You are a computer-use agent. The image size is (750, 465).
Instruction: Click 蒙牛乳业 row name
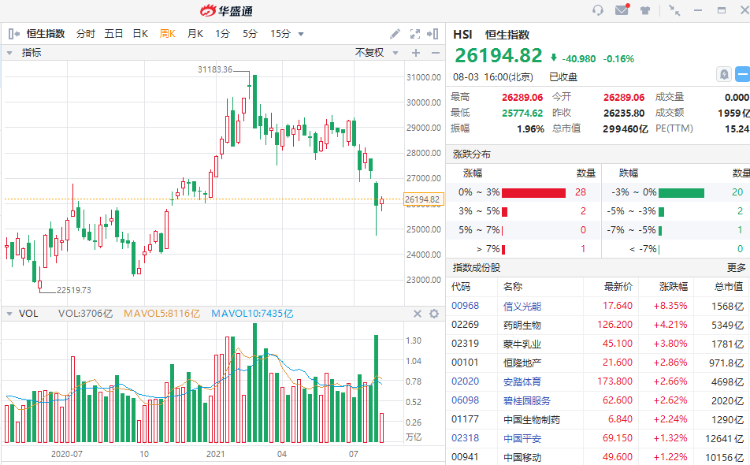522,344
